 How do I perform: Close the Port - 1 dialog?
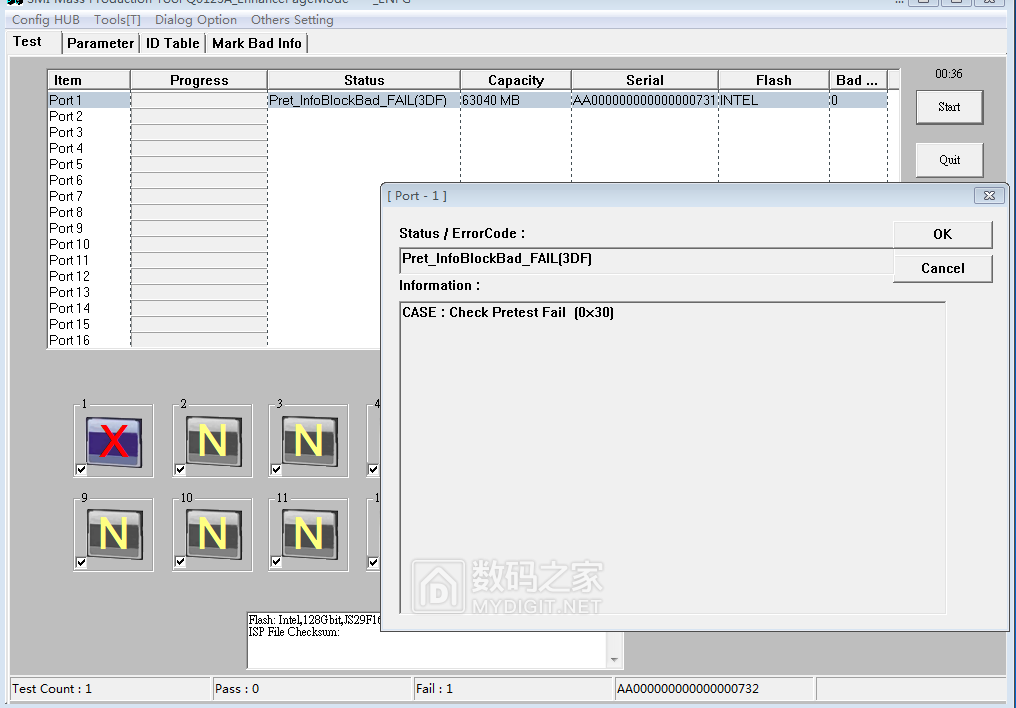coord(989,196)
